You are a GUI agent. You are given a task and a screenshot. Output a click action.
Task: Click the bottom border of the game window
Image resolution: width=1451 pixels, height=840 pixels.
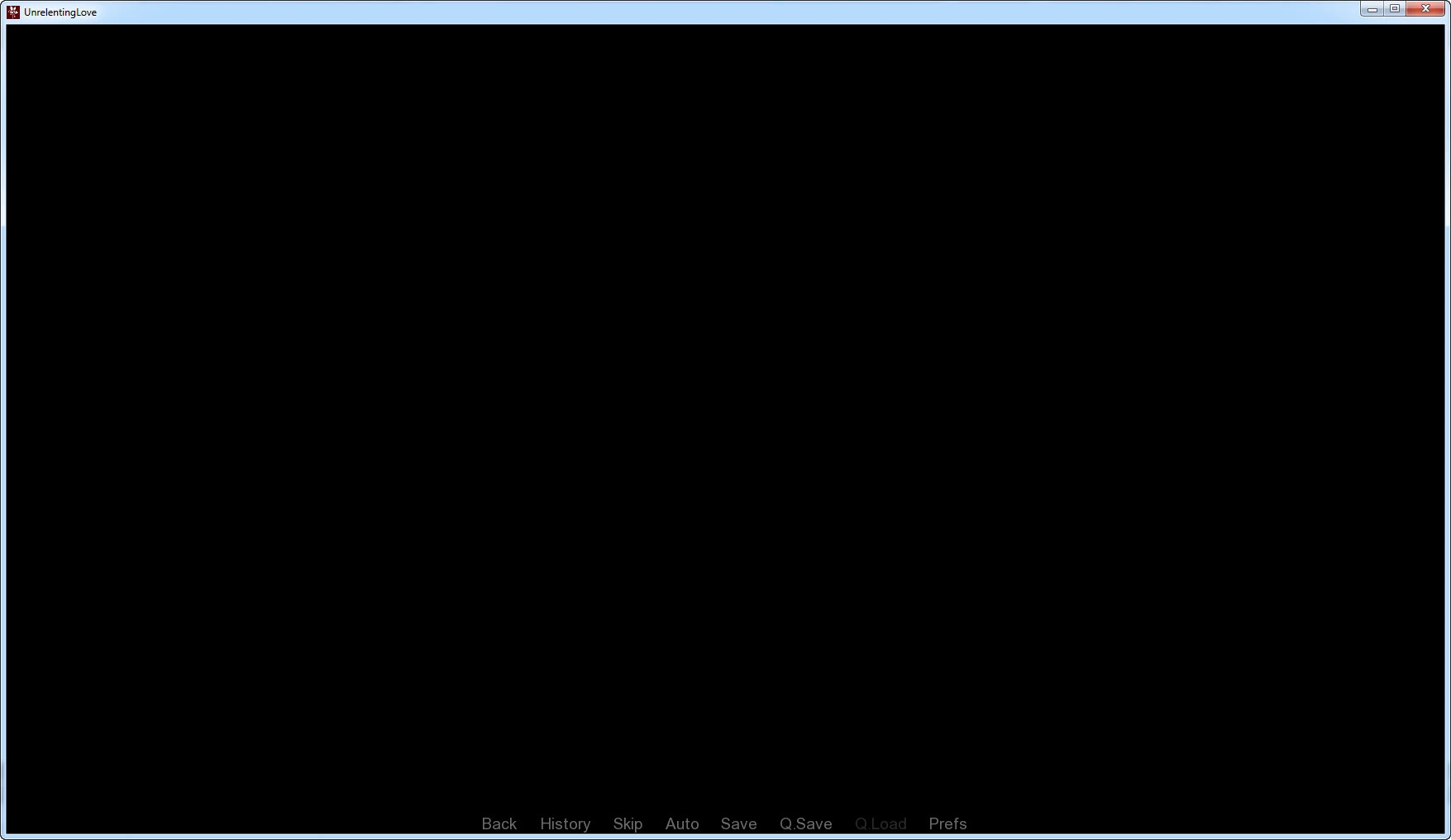tap(725, 837)
